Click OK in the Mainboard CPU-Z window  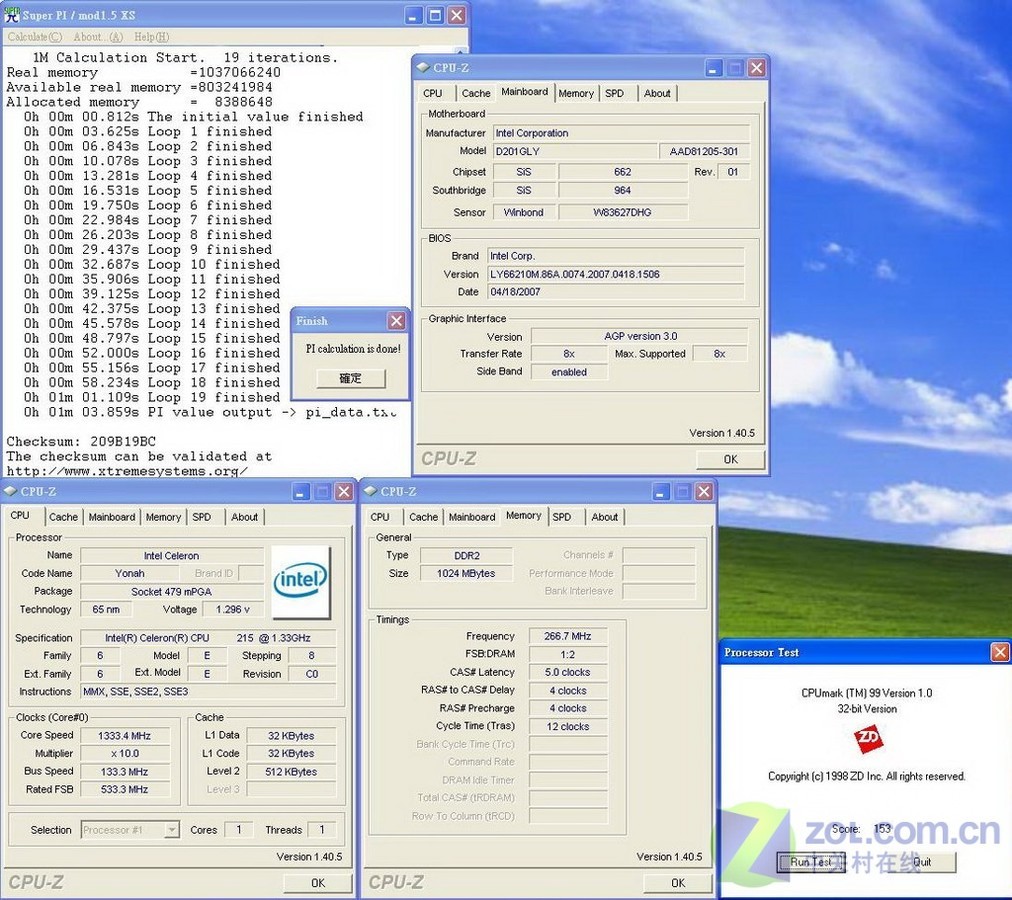coord(731,459)
